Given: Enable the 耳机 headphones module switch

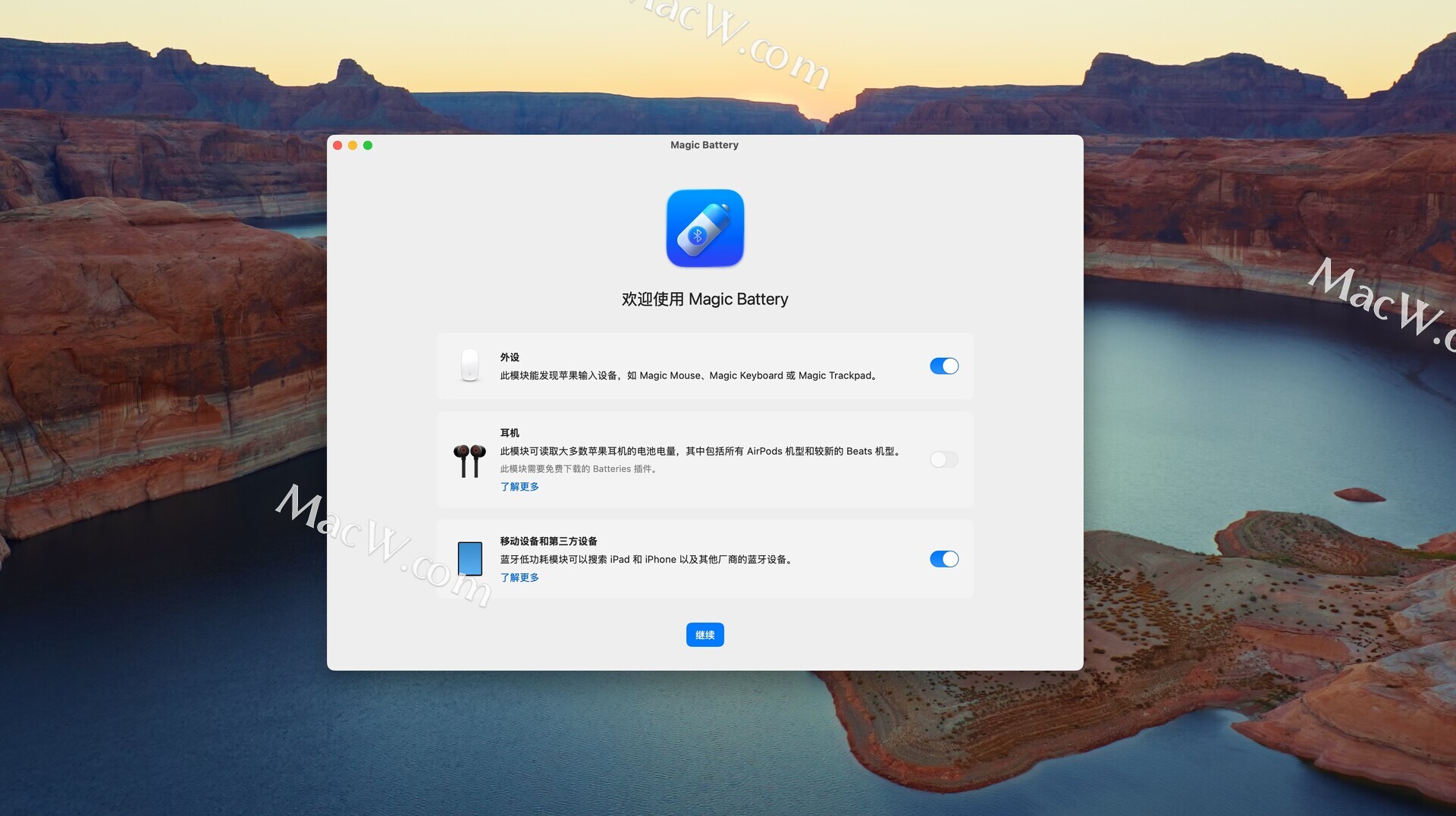Looking at the screenshot, I should [943, 460].
